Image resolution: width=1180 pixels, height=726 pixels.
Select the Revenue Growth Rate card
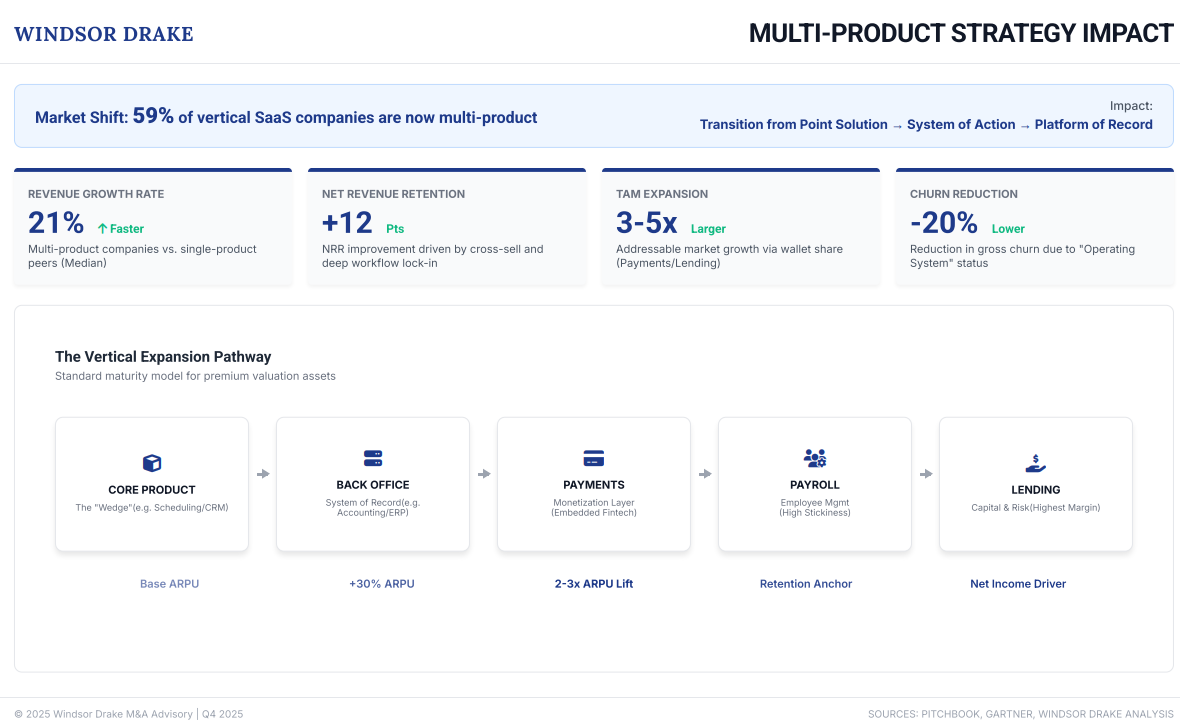[x=153, y=227]
